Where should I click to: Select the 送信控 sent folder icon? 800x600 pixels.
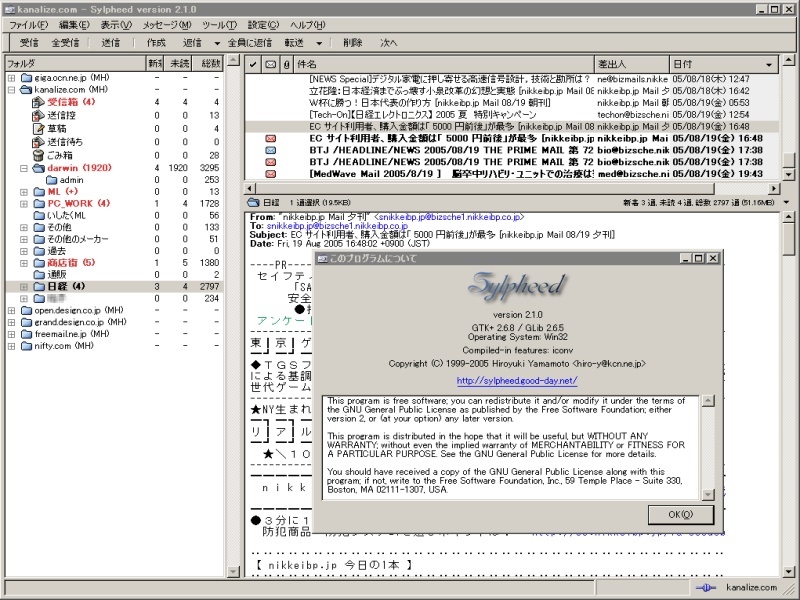[x=38, y=115]
